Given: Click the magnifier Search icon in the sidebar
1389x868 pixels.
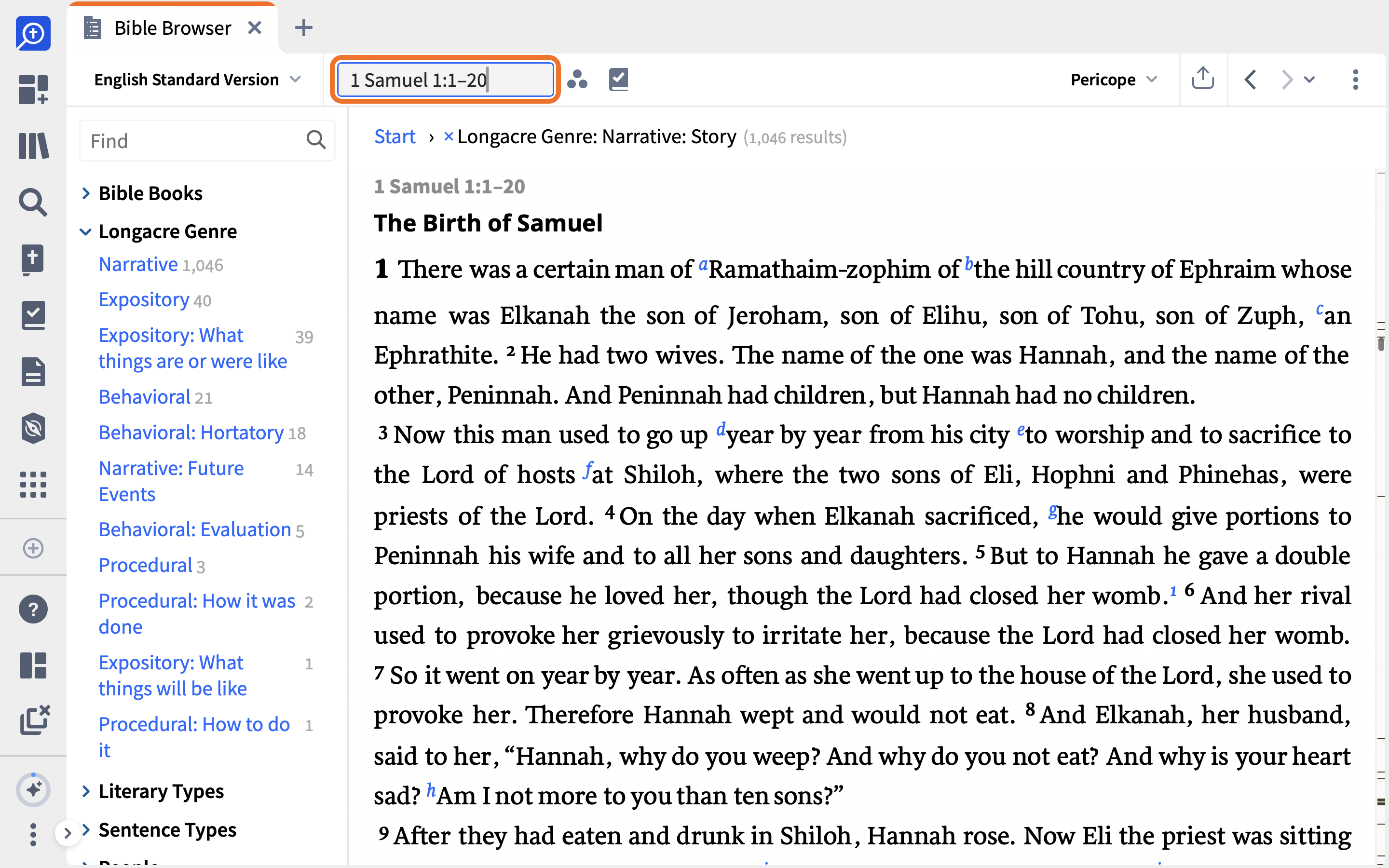Looking at the screenshot, I should [33, 202].
